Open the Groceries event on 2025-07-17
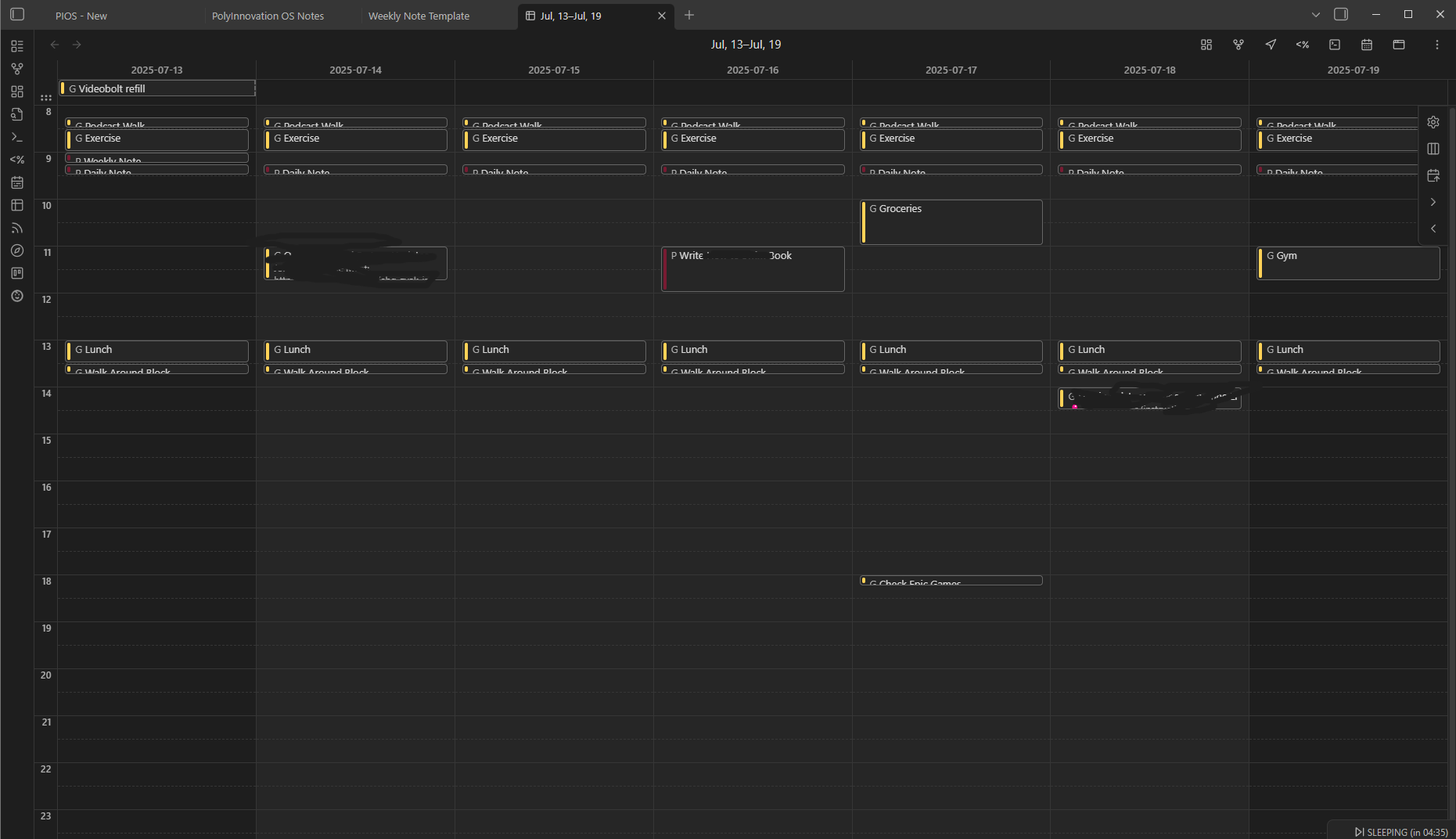 click(951, 221)
